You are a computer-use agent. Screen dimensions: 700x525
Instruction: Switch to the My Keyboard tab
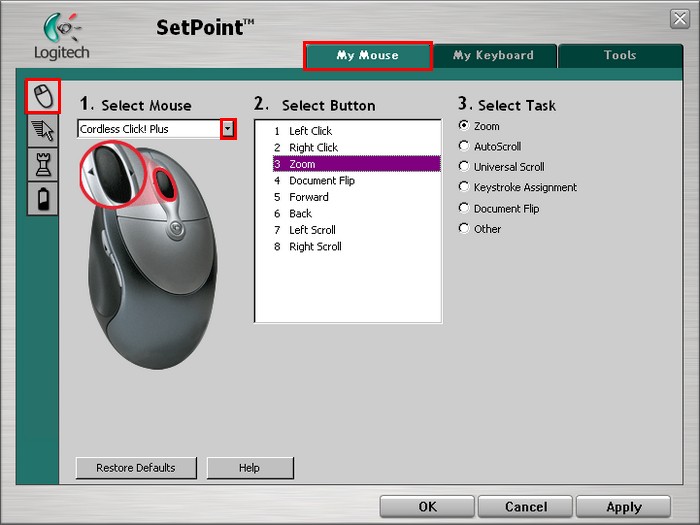[x=494, y=55]
